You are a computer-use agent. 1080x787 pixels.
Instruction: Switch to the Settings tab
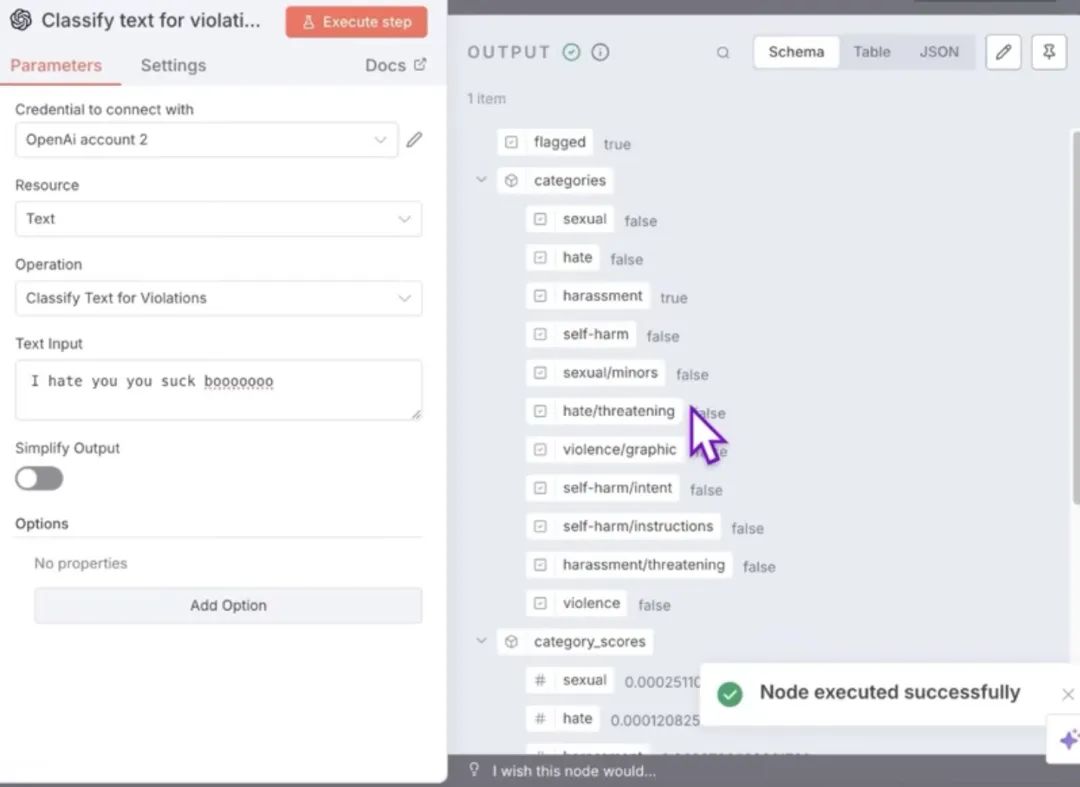click(x=173, y=65)
